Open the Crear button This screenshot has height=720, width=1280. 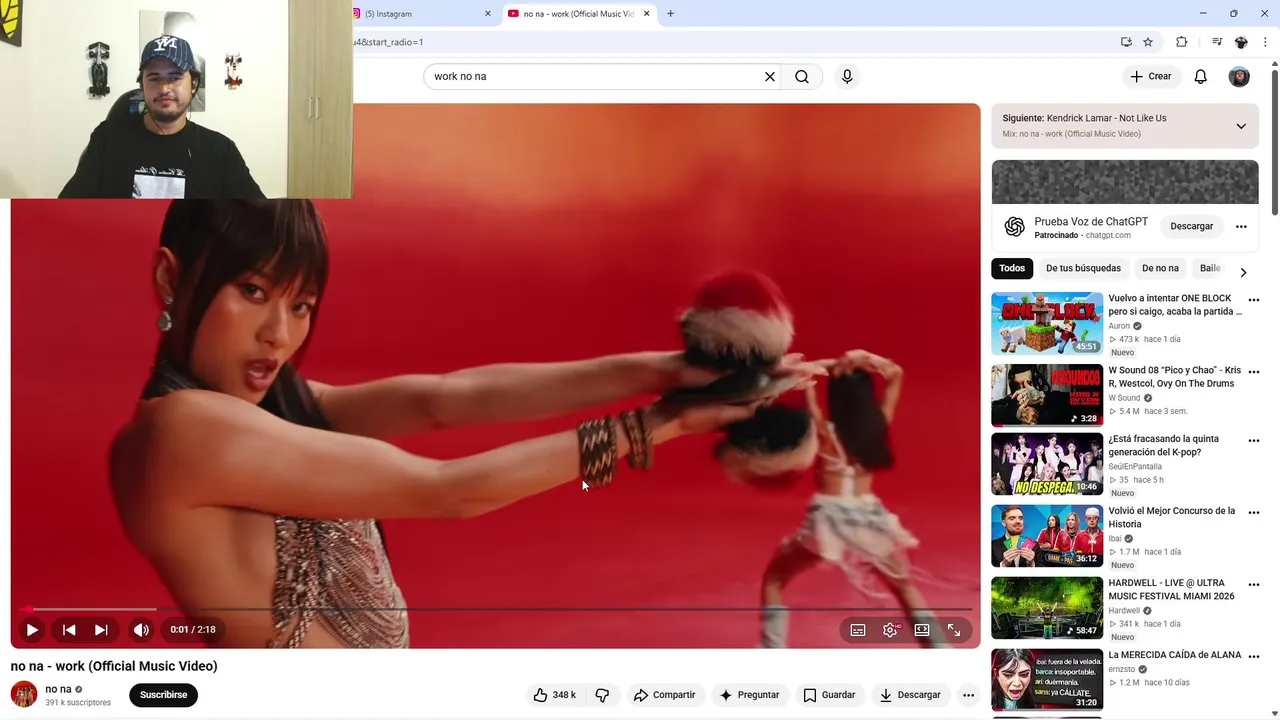(x=1150, y=76)
